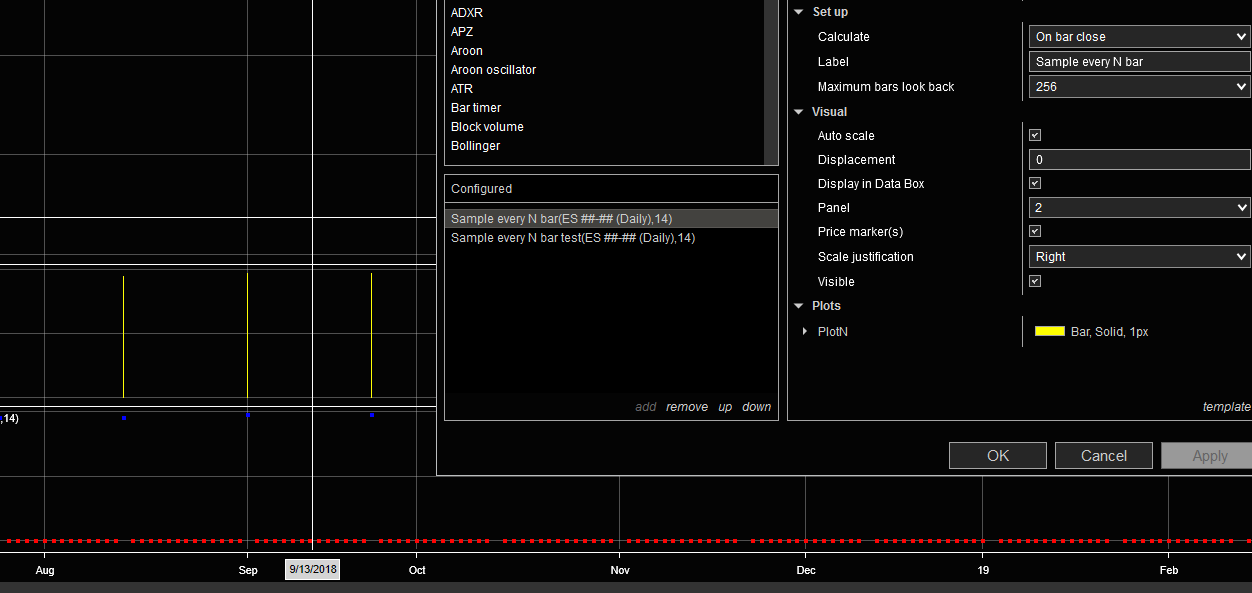The height and width of the screenshot is (593, 1252).
Task: Toggle Display in Data Box checkbox
Action: click(1035, 184)
